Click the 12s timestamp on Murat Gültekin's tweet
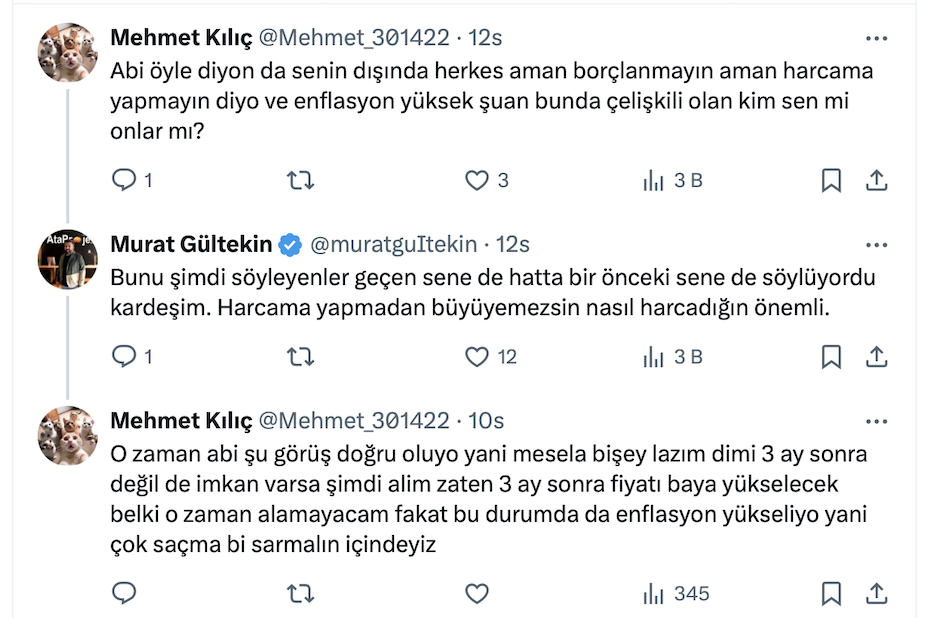Screen dimensions: 926x618 (512, 244)
